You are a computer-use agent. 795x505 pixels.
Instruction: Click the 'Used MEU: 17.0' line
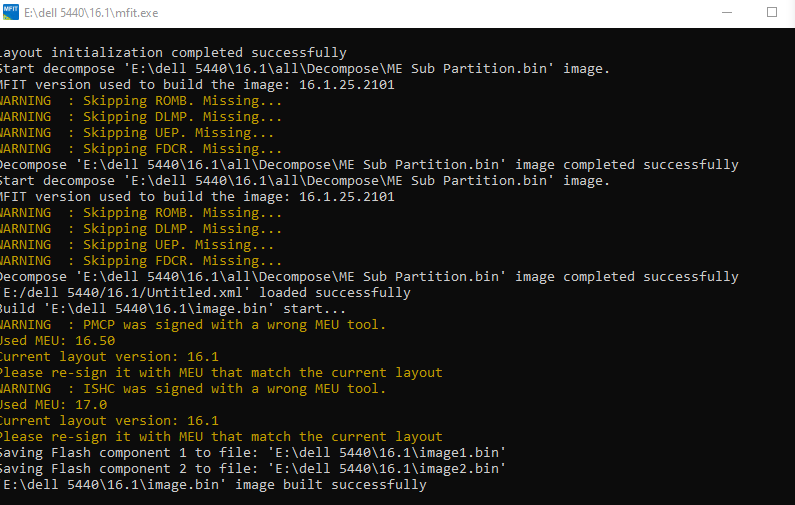54,404
